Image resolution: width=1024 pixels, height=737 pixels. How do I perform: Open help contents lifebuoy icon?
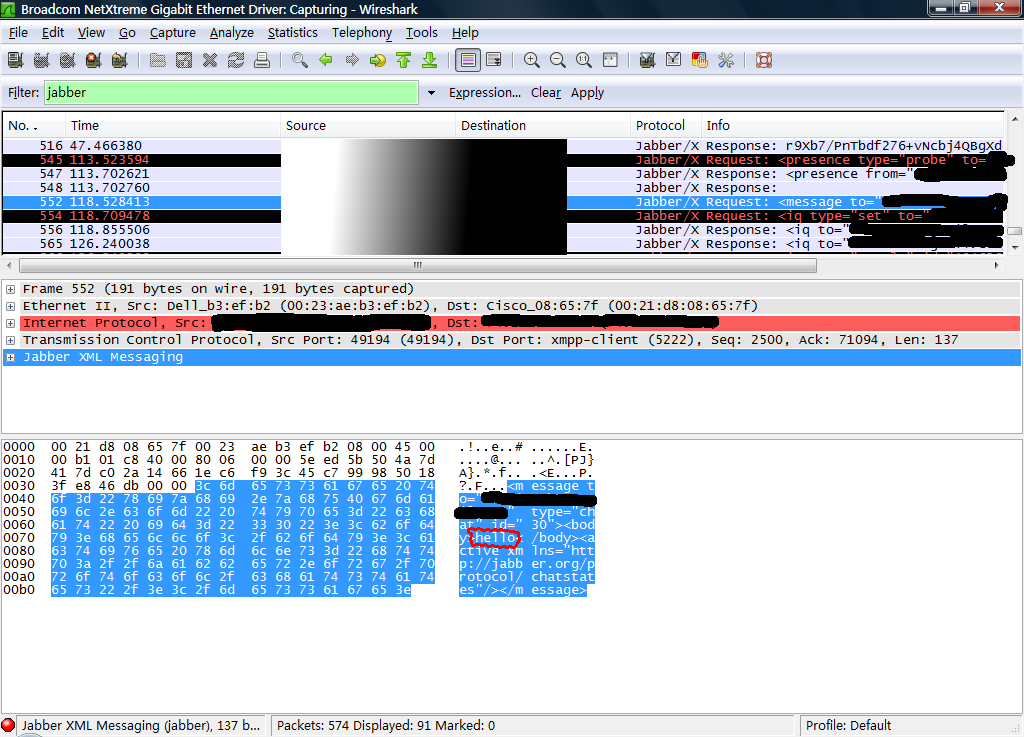[764, 61]
